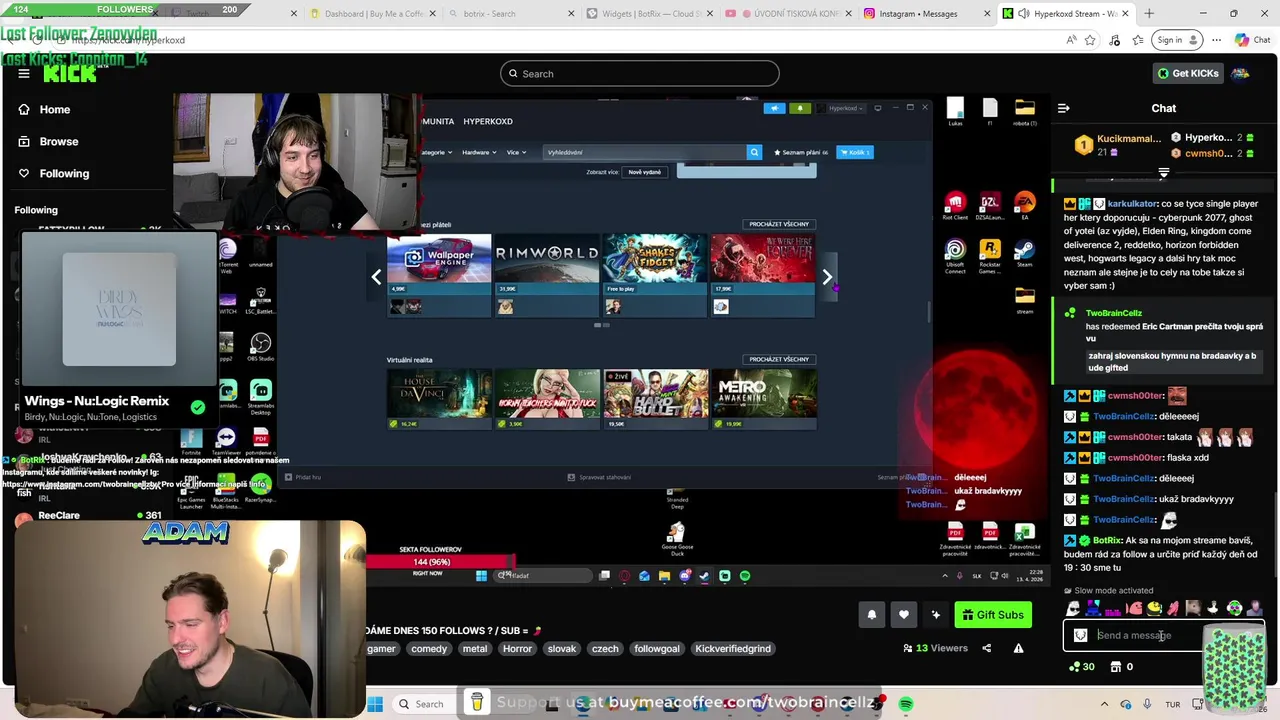Click BotRix username in chat
Screen dimensions: 1280x720
click(1106, 541)
